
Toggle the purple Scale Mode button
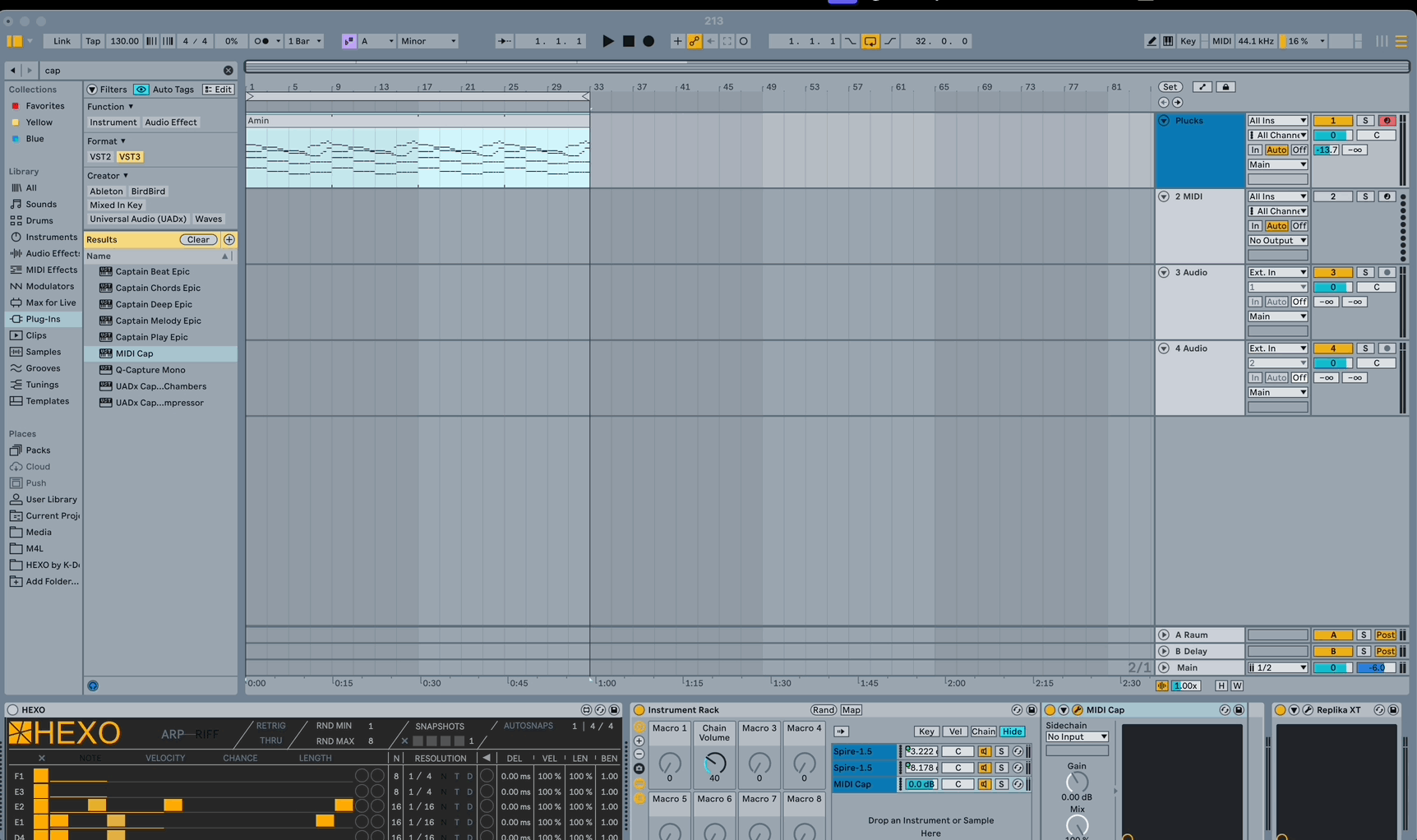pyautogui.click(x=348, y=41)
